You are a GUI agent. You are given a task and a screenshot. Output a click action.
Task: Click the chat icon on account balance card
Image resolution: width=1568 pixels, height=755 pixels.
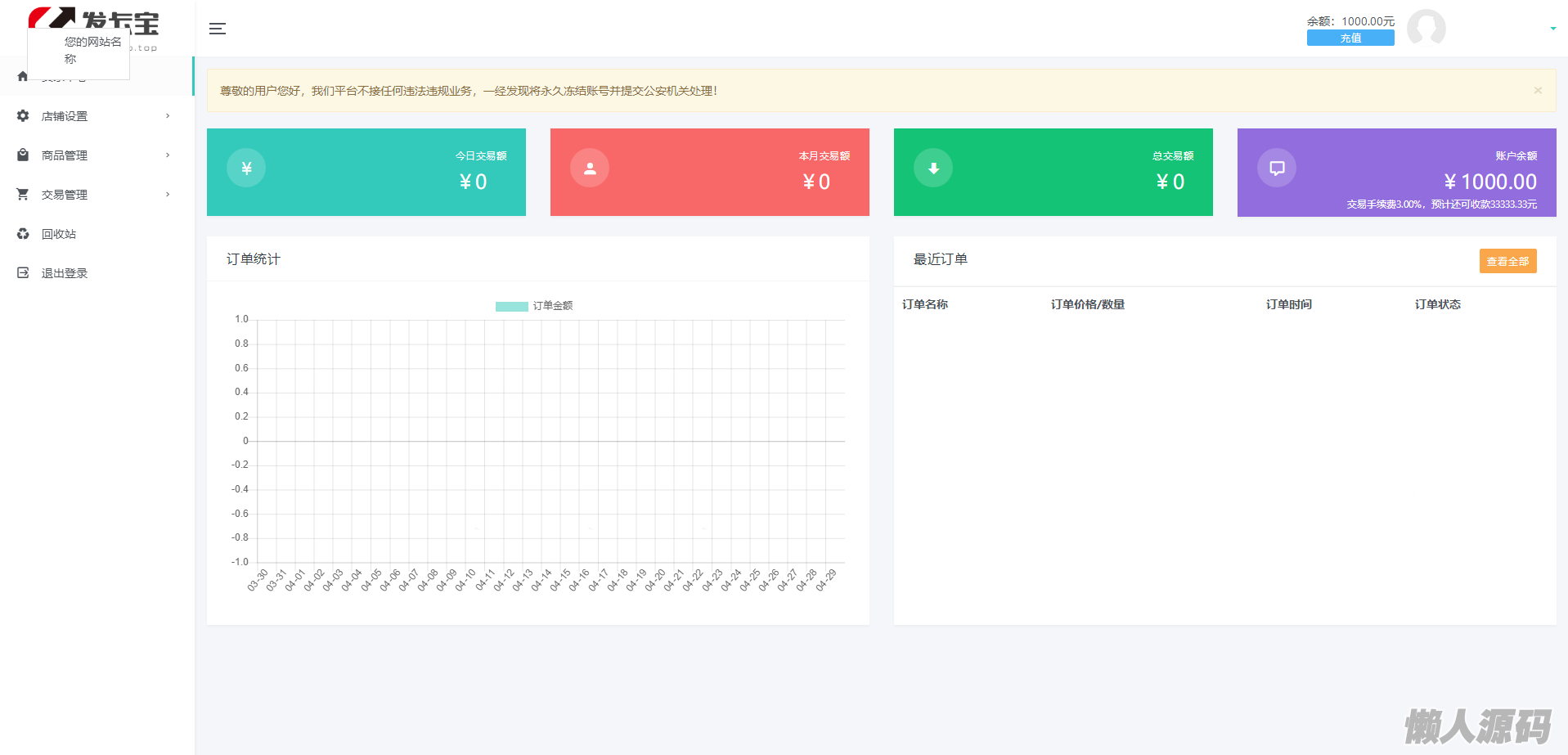(x=1277, y=169)
